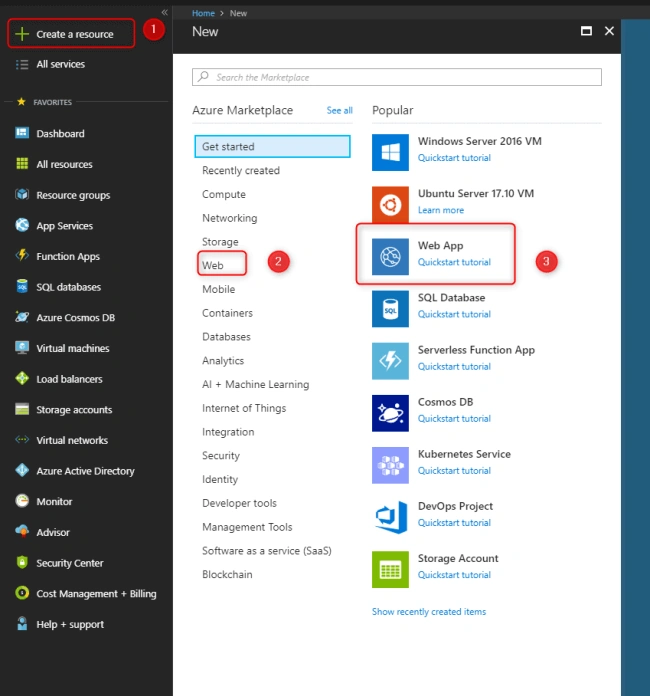This screenshot has width=650, height=696.
Task: Select Software as a service (SaaS)
Action: (267, 551)
